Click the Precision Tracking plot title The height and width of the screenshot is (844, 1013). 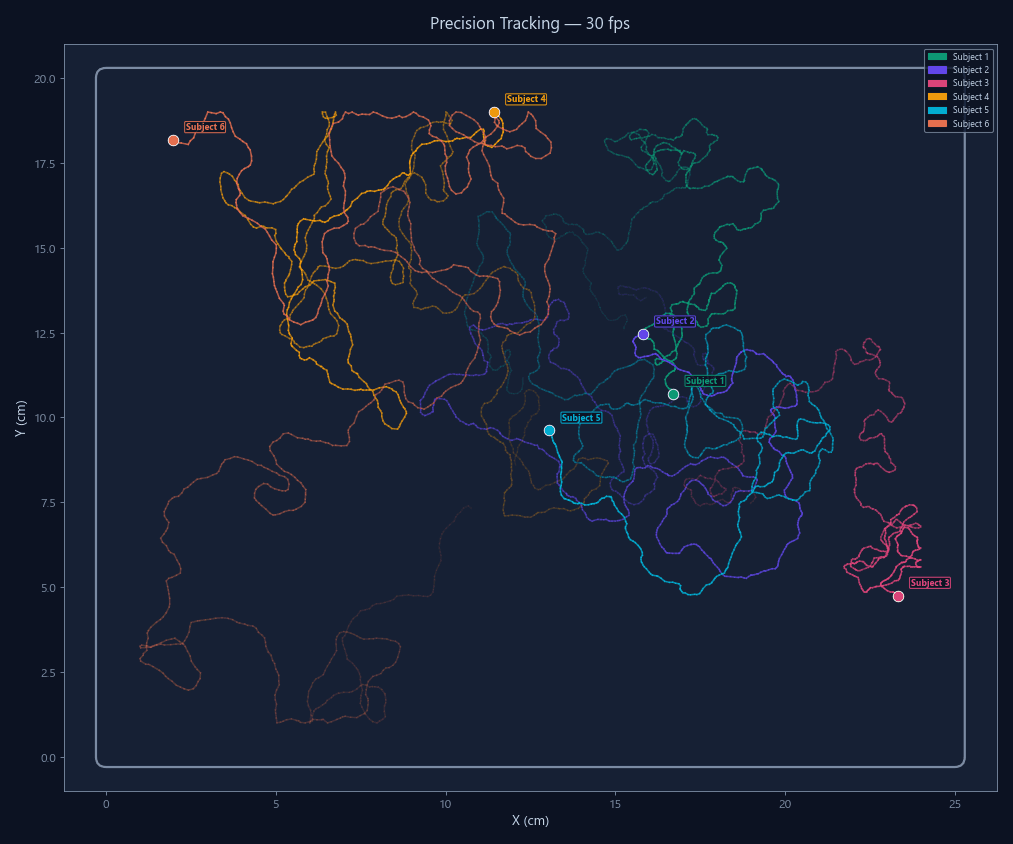530,23
